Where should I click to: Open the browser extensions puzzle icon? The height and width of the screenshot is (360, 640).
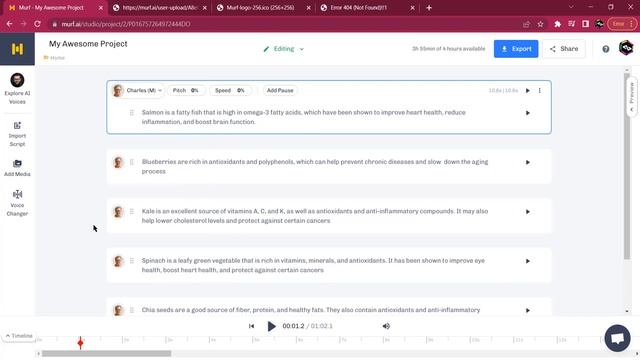click(558, 24)
